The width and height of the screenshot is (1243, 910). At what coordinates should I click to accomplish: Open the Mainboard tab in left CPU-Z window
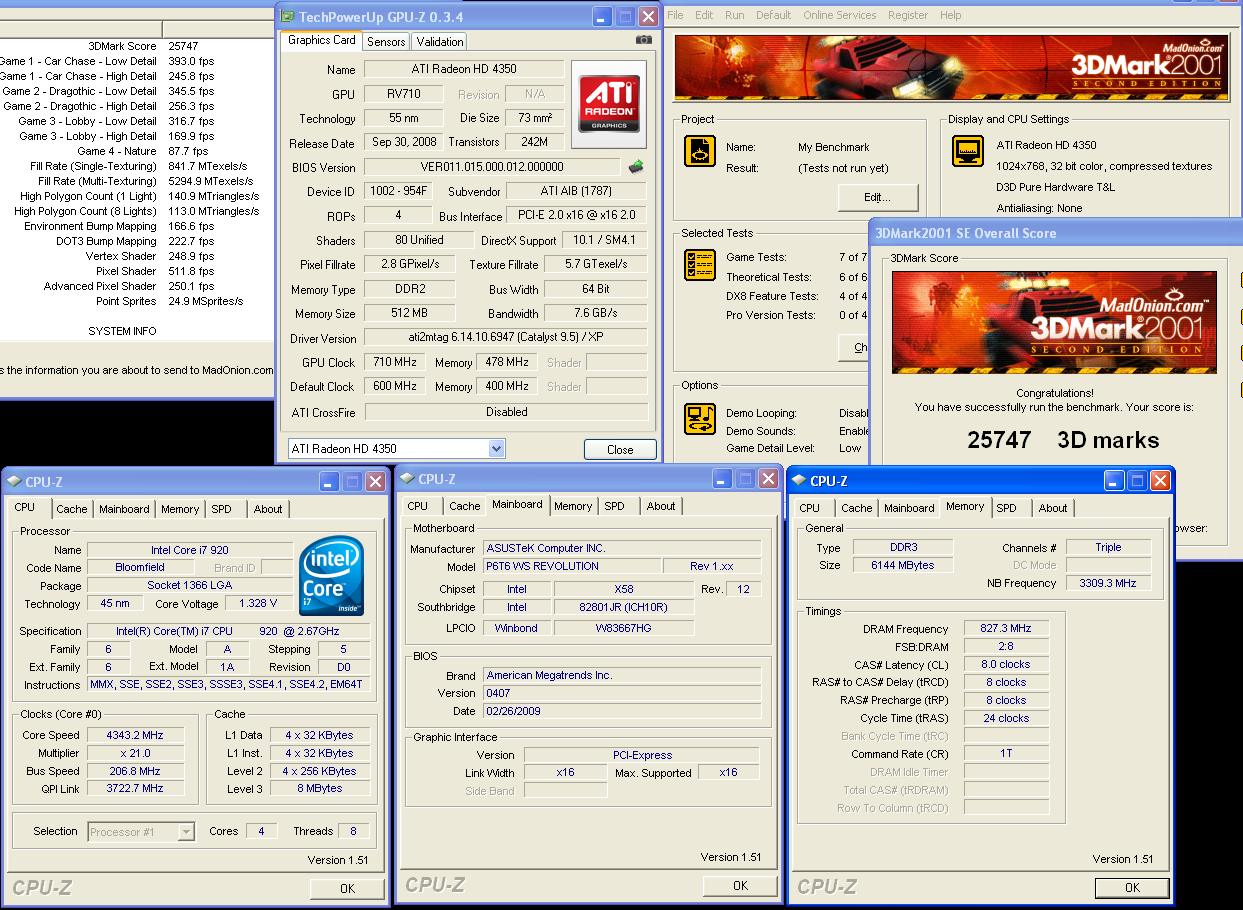[124, 509]
